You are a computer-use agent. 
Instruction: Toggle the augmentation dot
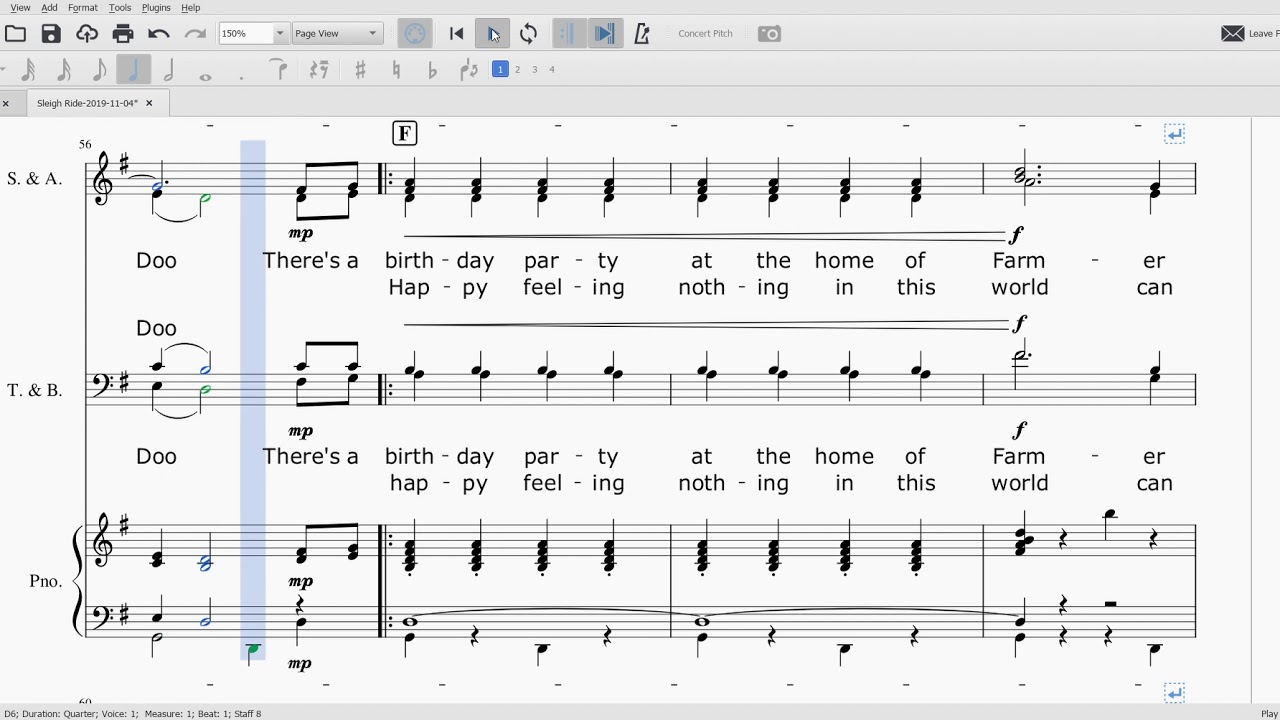coord(241,76)
